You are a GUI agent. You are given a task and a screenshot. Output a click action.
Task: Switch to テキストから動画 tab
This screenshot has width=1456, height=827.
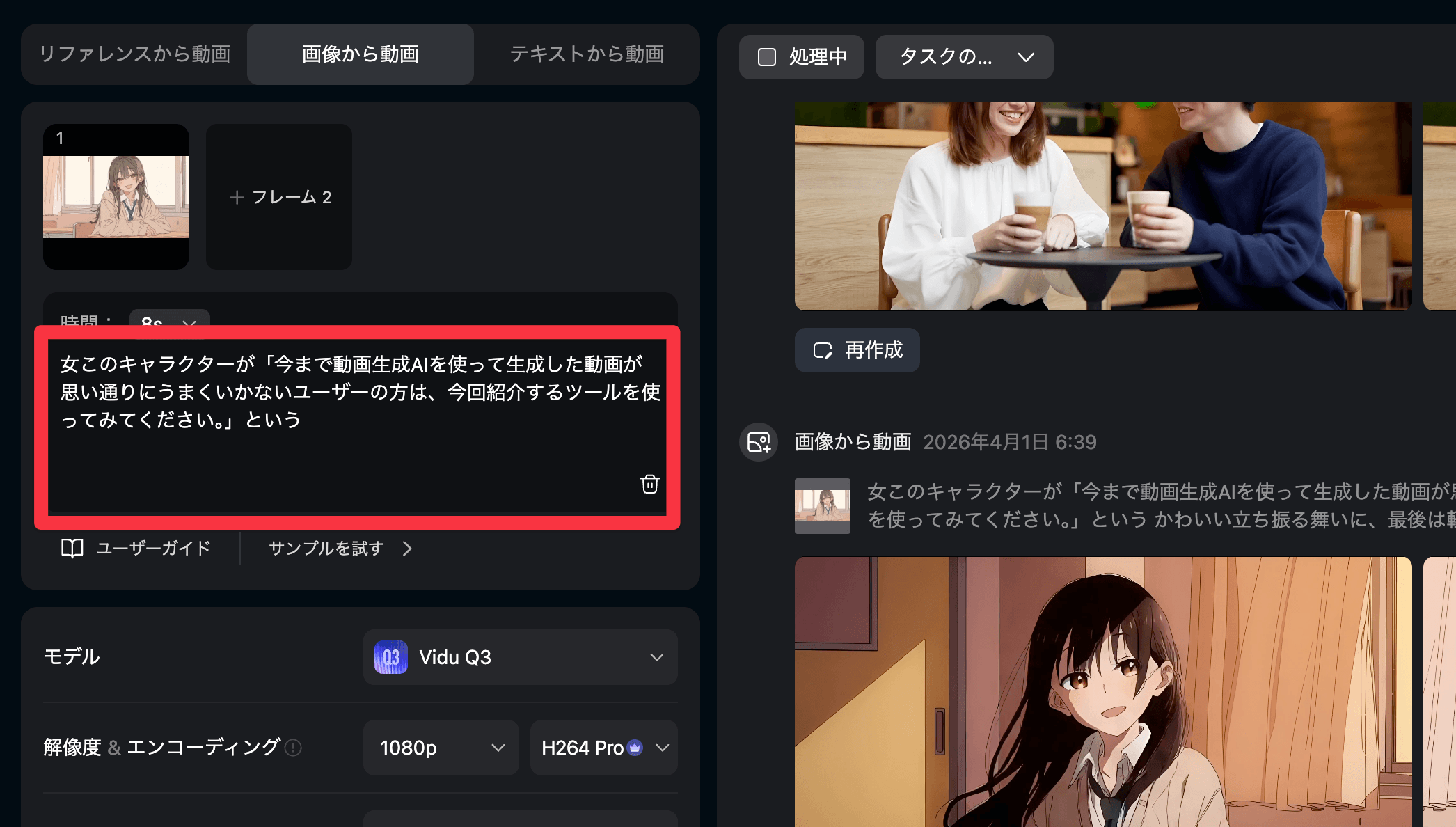587,54
